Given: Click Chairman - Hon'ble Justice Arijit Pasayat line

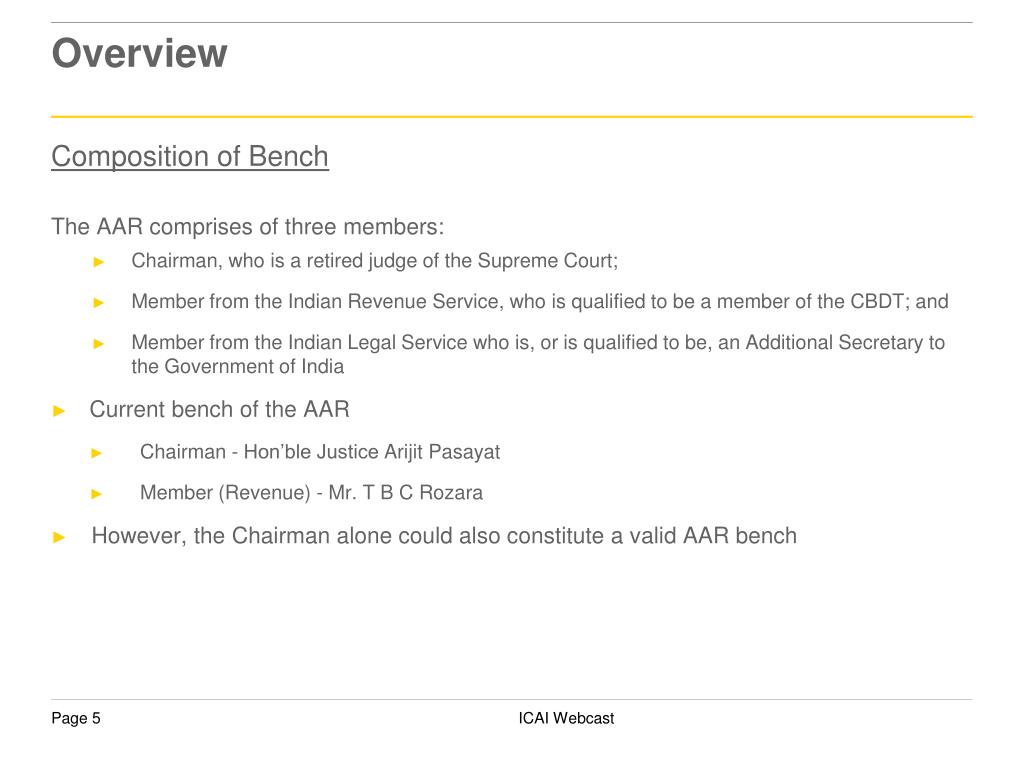Looking at the screenshot, I should 320,452.
